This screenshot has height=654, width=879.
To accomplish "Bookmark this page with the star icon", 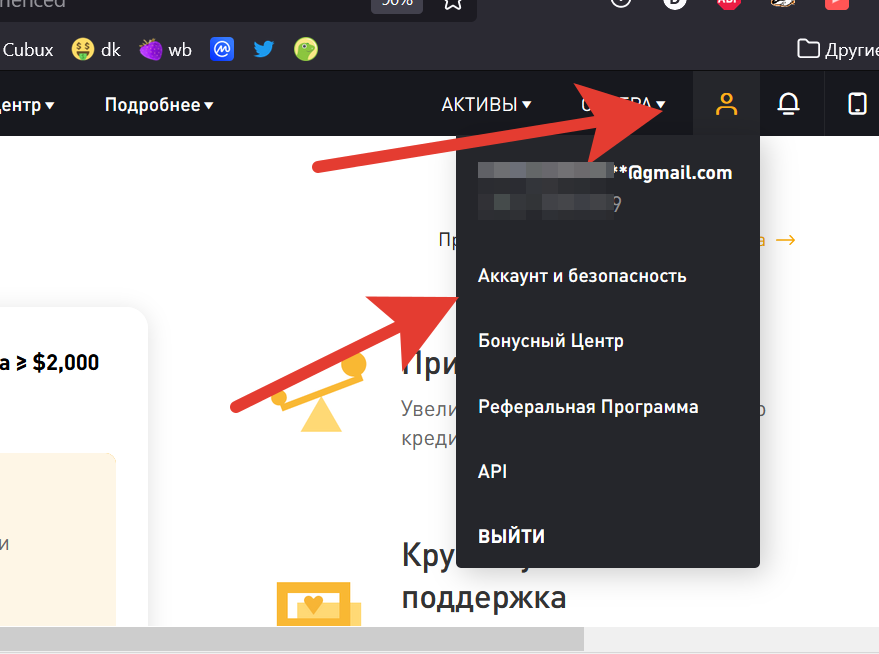I will pyautogui.click(x=453, y=4).
